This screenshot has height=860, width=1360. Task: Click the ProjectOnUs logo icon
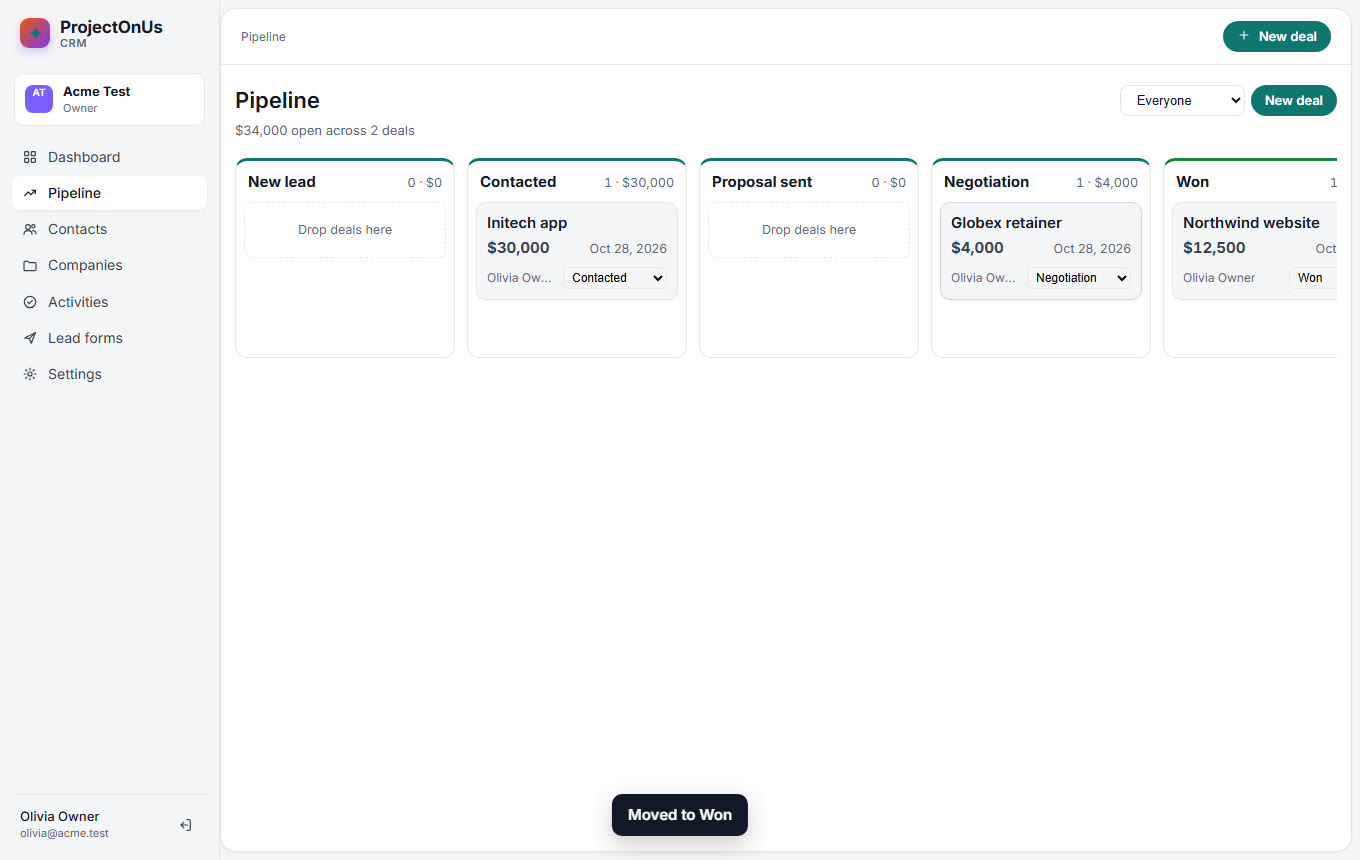[x=35, y=33]
